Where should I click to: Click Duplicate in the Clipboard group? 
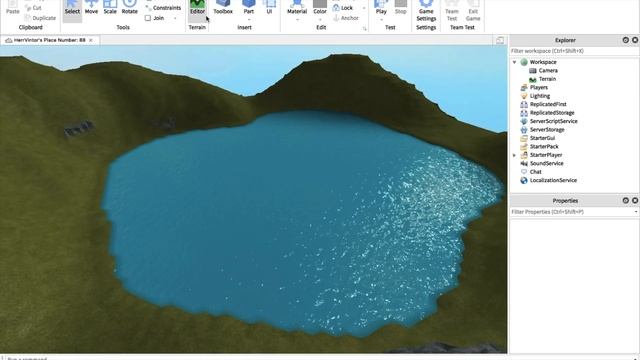click(40, 18)
